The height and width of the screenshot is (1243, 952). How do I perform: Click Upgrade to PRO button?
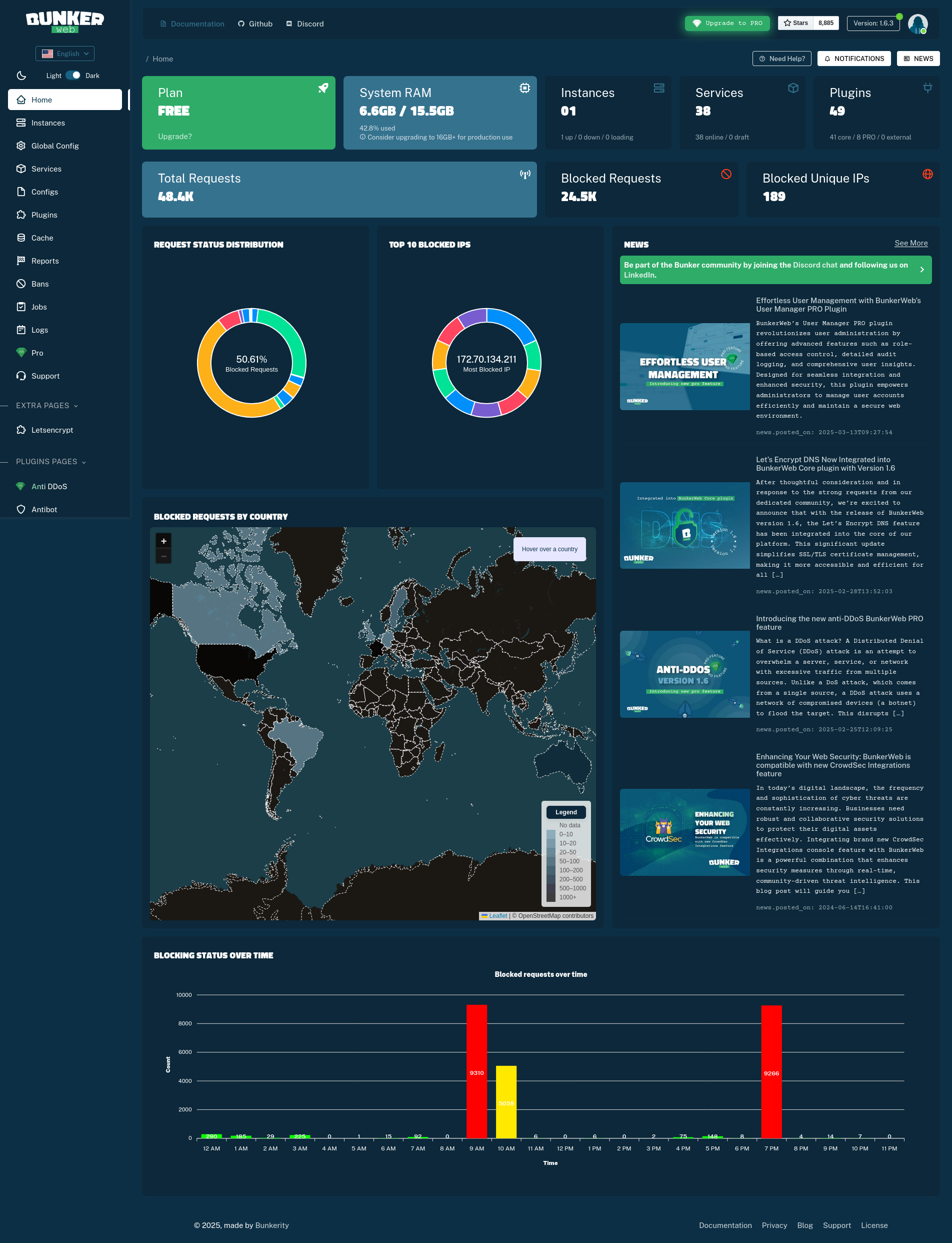[727, 23]
